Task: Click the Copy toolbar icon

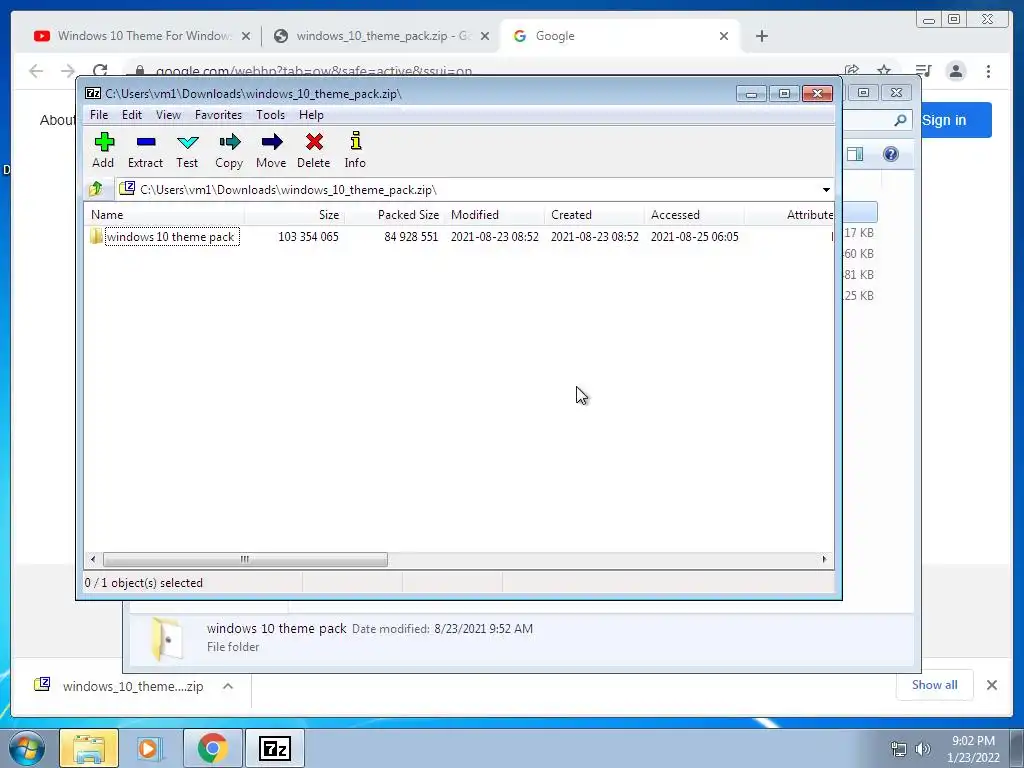Action: click(x=229, y=151)
